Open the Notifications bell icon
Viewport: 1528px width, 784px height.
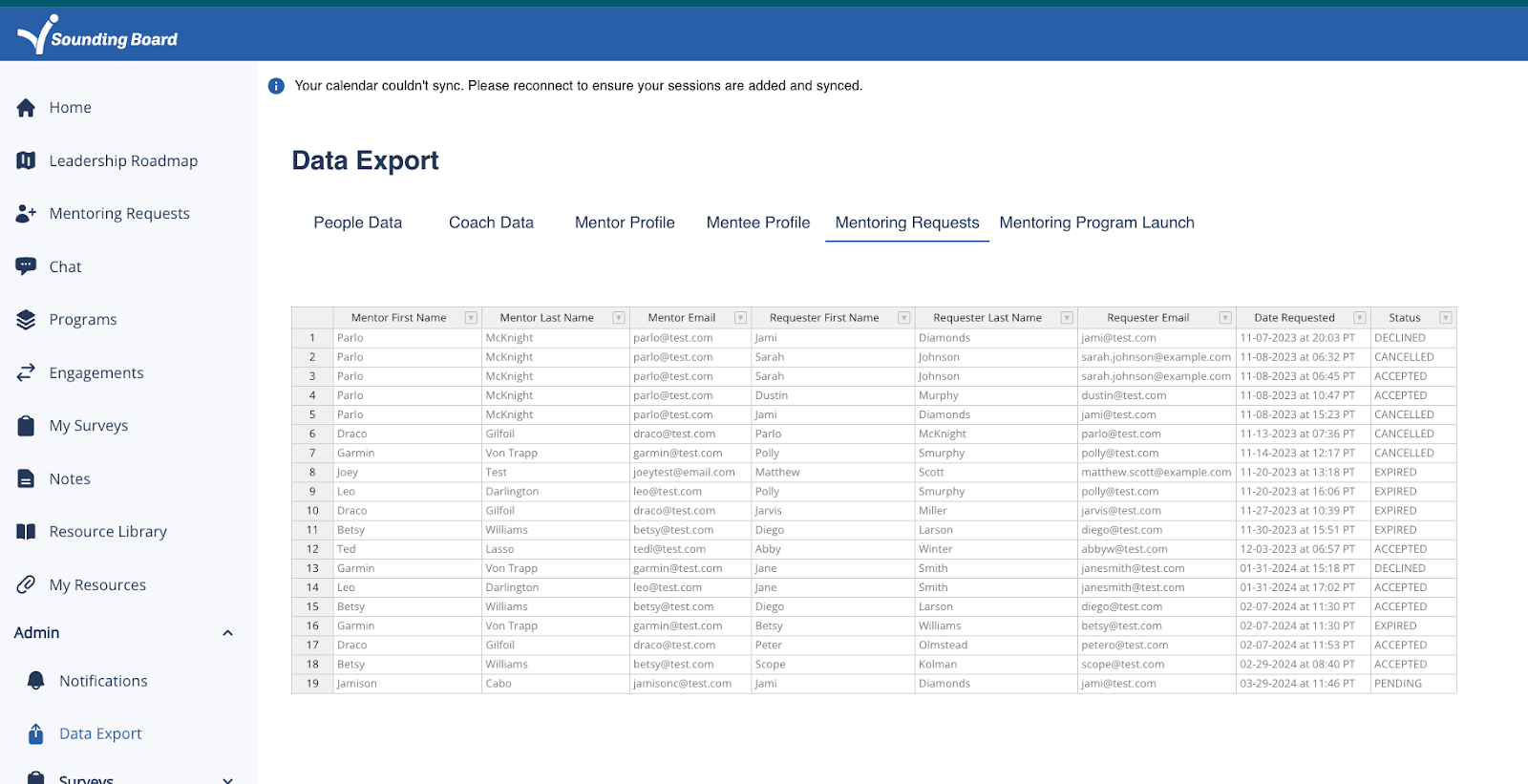click(x=36, y=681)
